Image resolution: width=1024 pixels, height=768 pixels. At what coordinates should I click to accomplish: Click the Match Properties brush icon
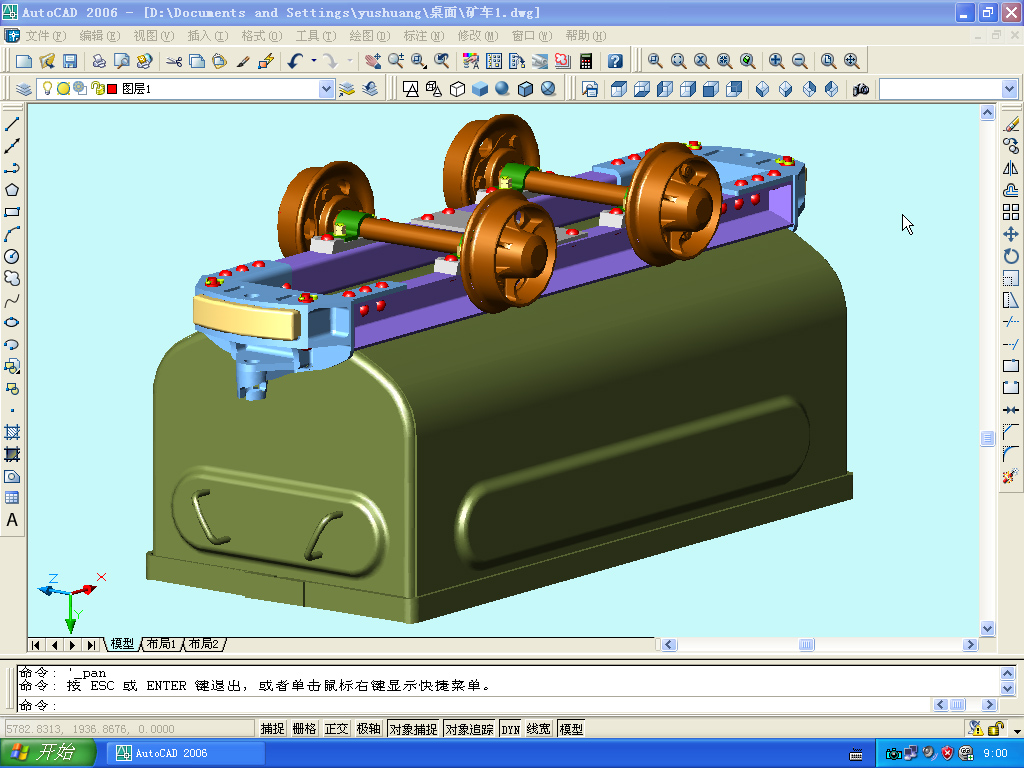[x=243, y=61]
